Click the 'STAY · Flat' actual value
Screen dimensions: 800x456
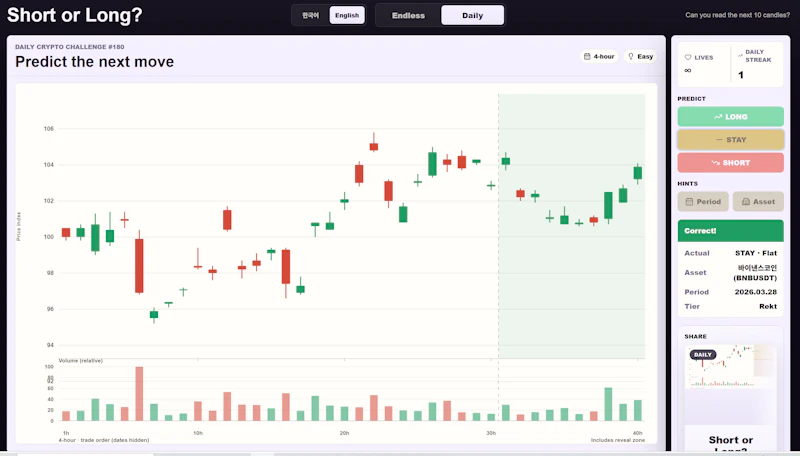756,253
